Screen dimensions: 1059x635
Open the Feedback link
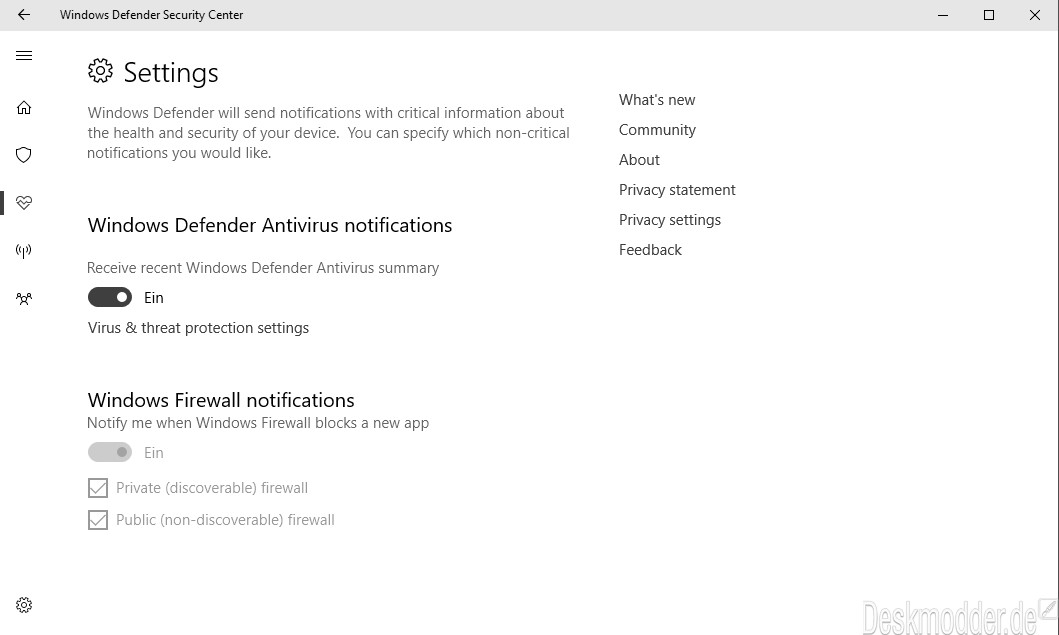point(650,250)
